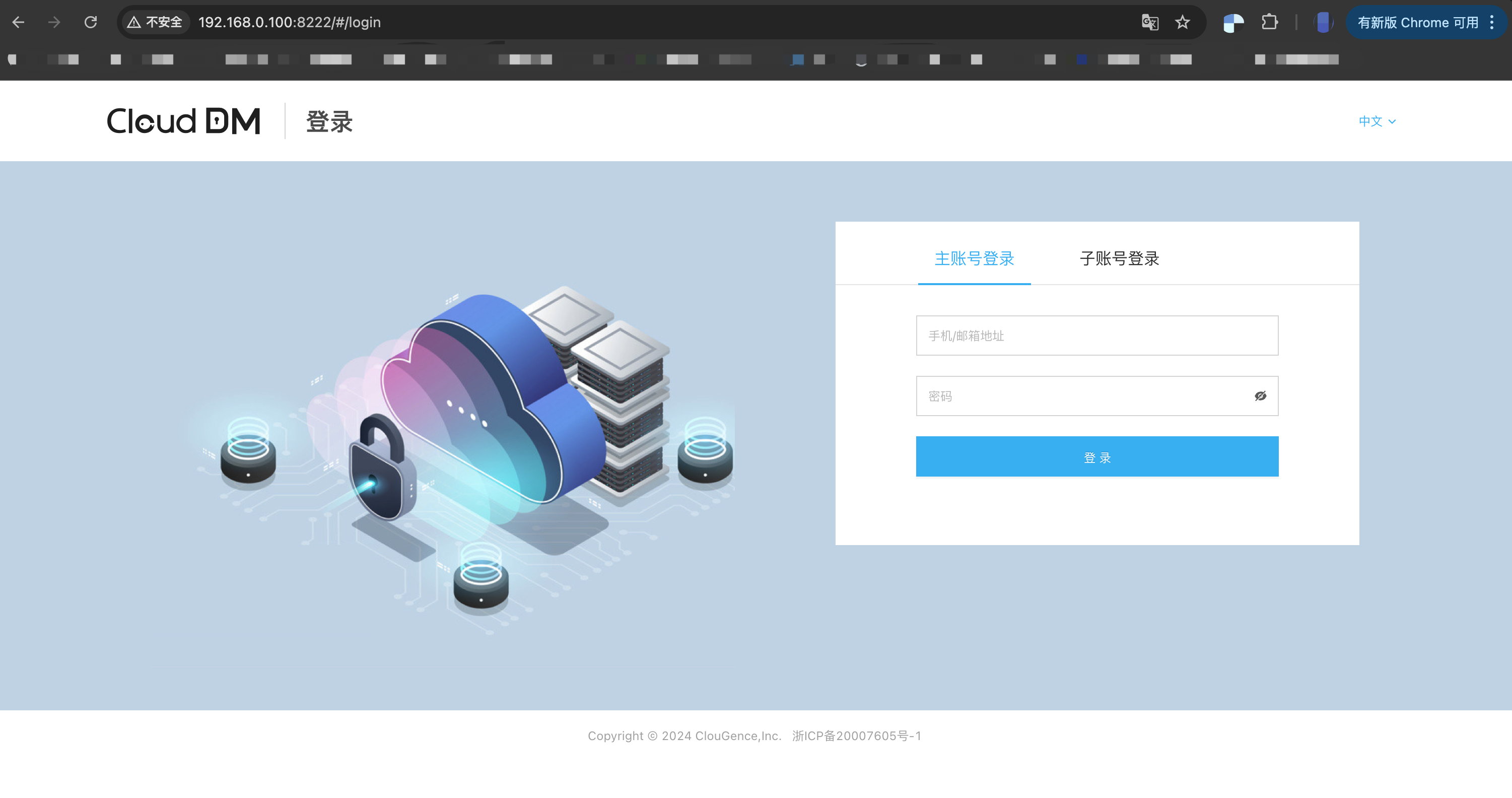
Task: Bookmark this page with the star icon
Action: tap(1182, 22)
